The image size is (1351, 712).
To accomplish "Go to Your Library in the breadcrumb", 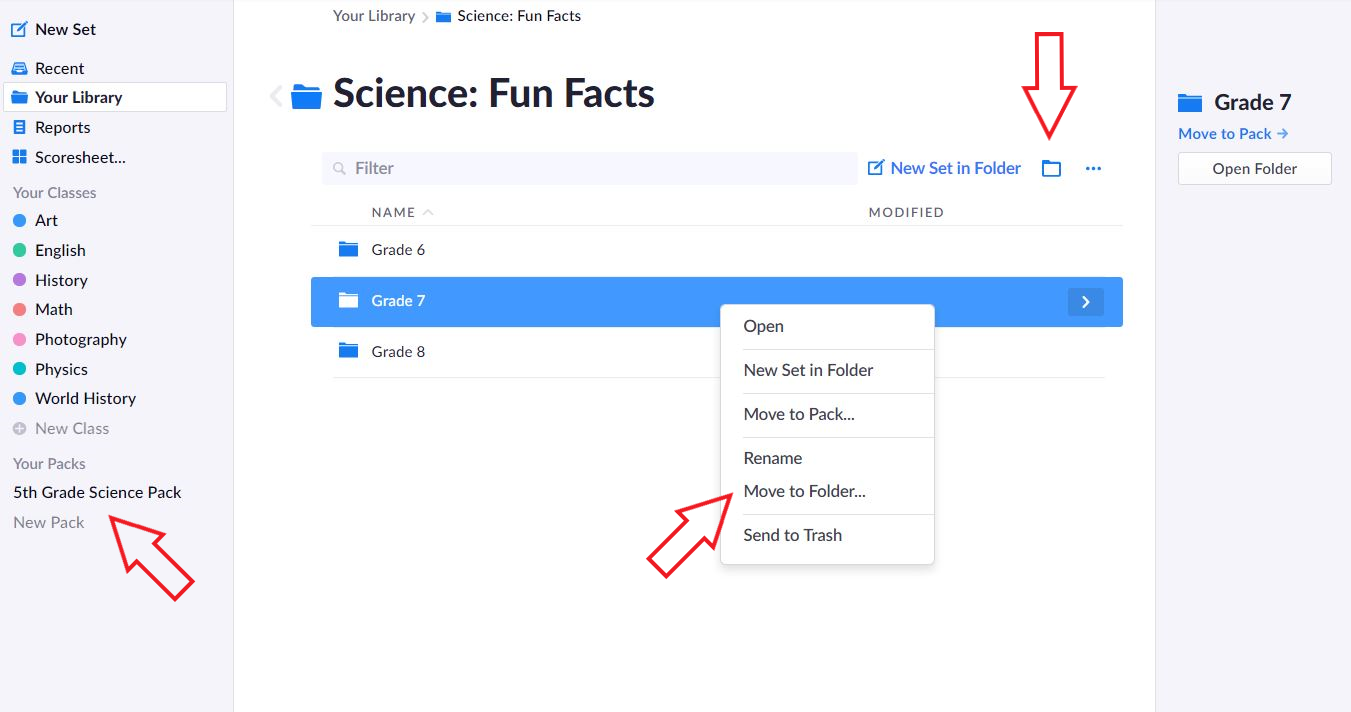I will pos(374,16).
